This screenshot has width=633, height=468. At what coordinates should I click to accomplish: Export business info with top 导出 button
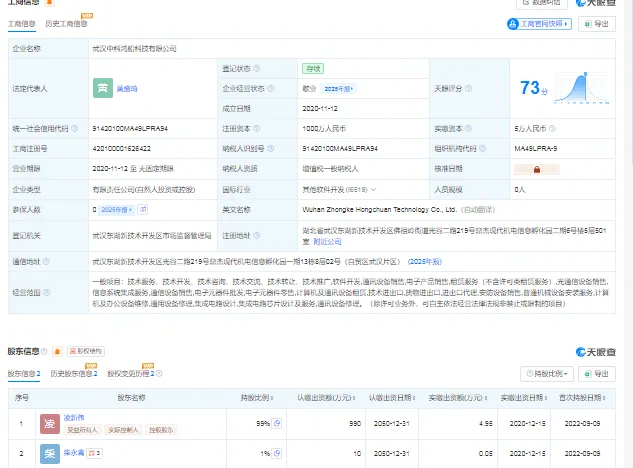tap(597, 24)
